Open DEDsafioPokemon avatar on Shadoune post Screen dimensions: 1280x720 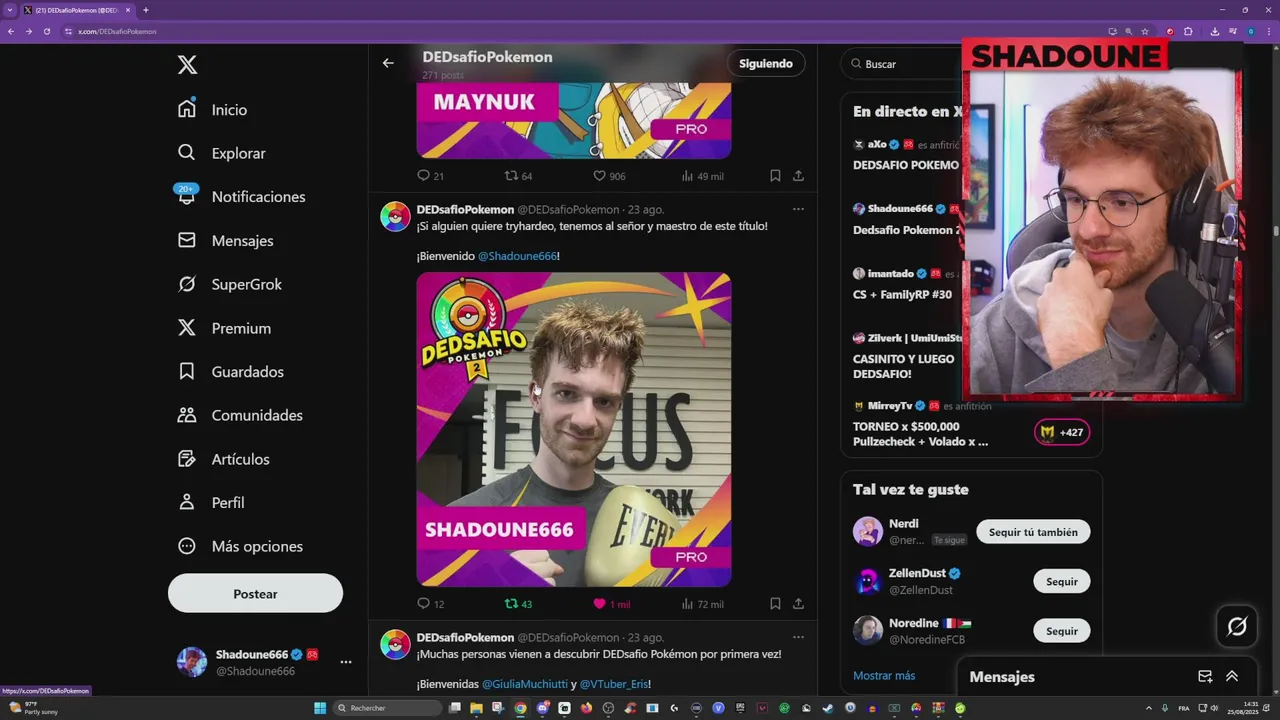[395, 216]
